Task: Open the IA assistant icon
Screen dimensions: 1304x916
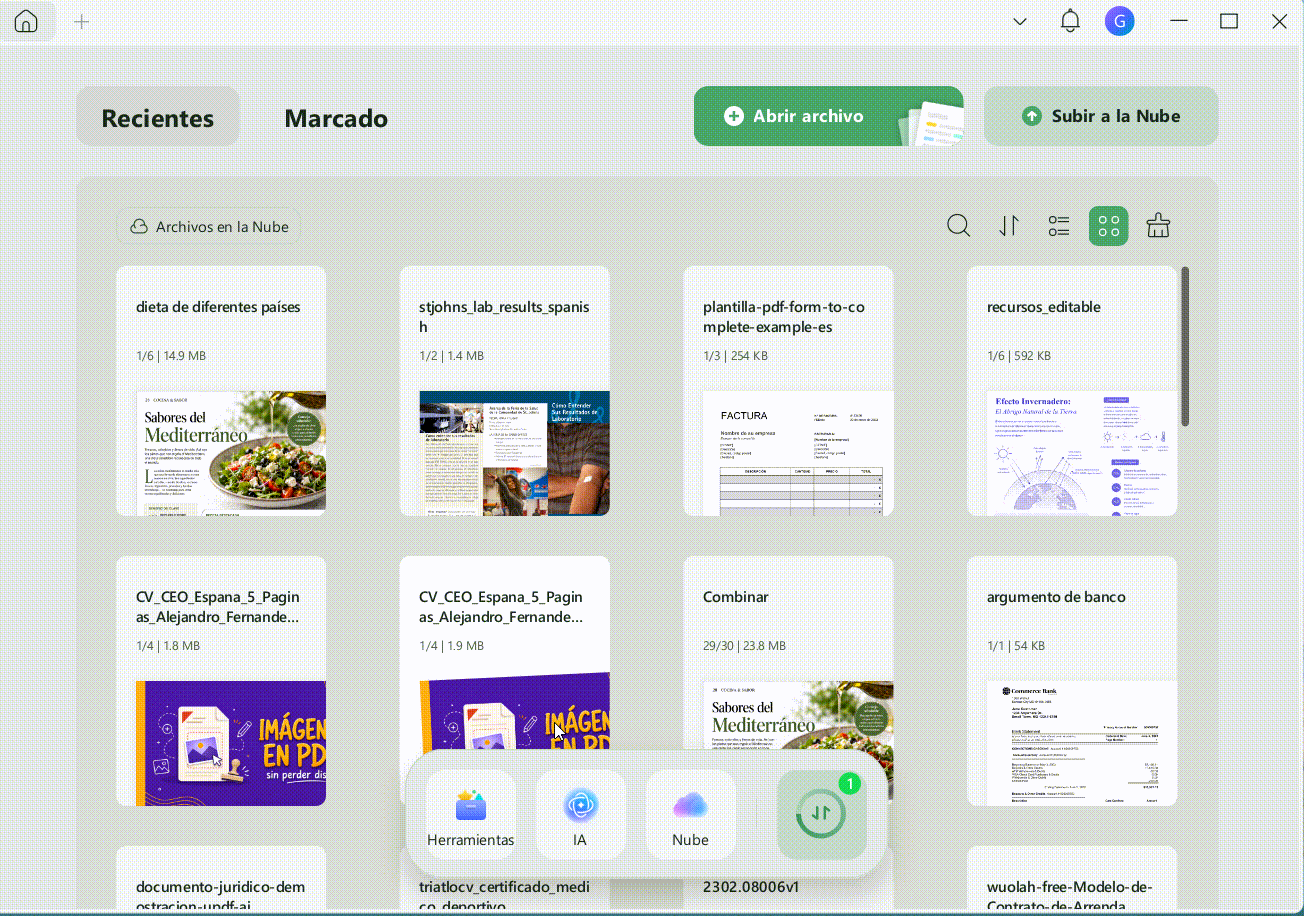Action: (580, 815)
